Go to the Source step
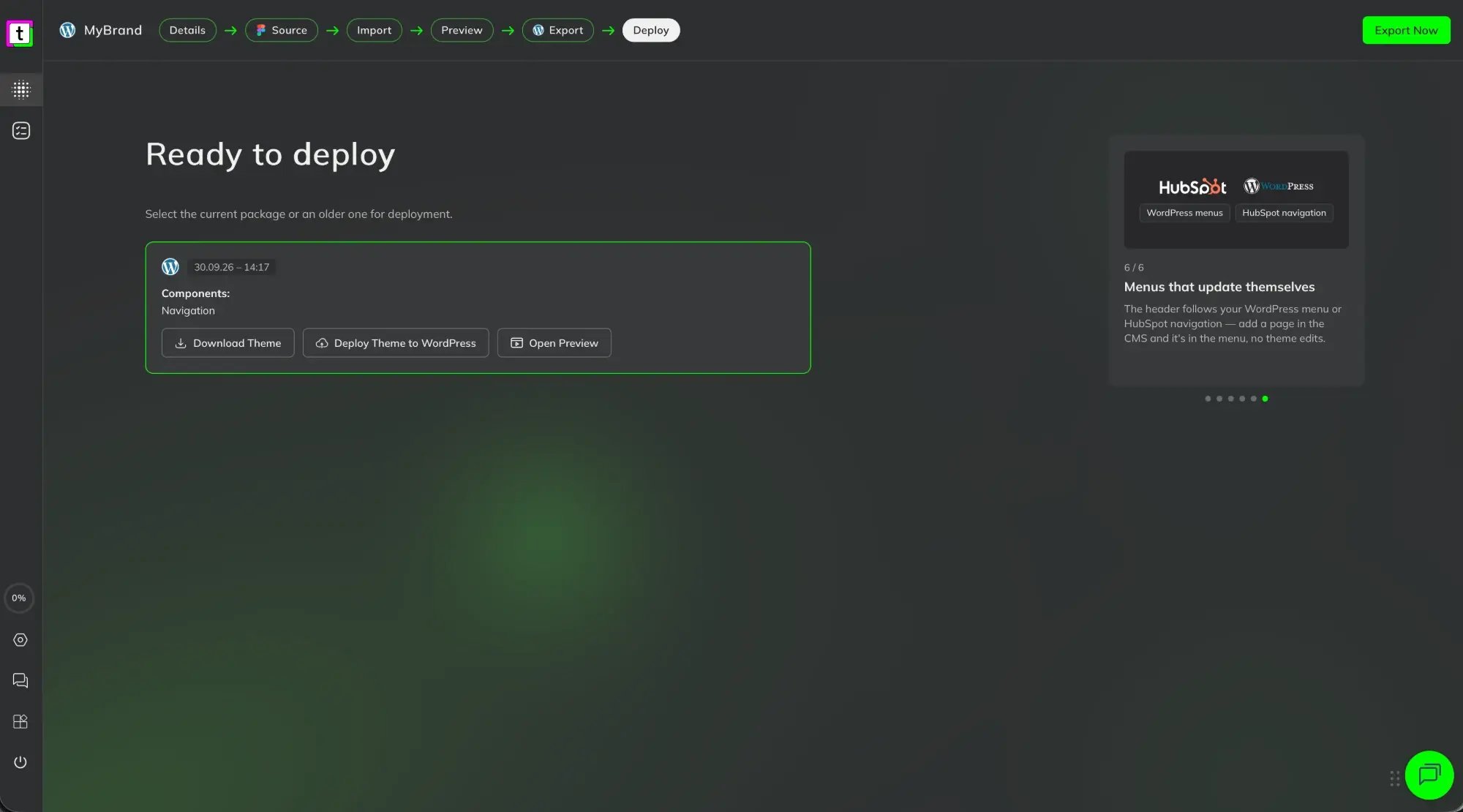Image resolution: width=1463 pixels, height=812 pixels. pyautogui.click(x=282, y=30)
